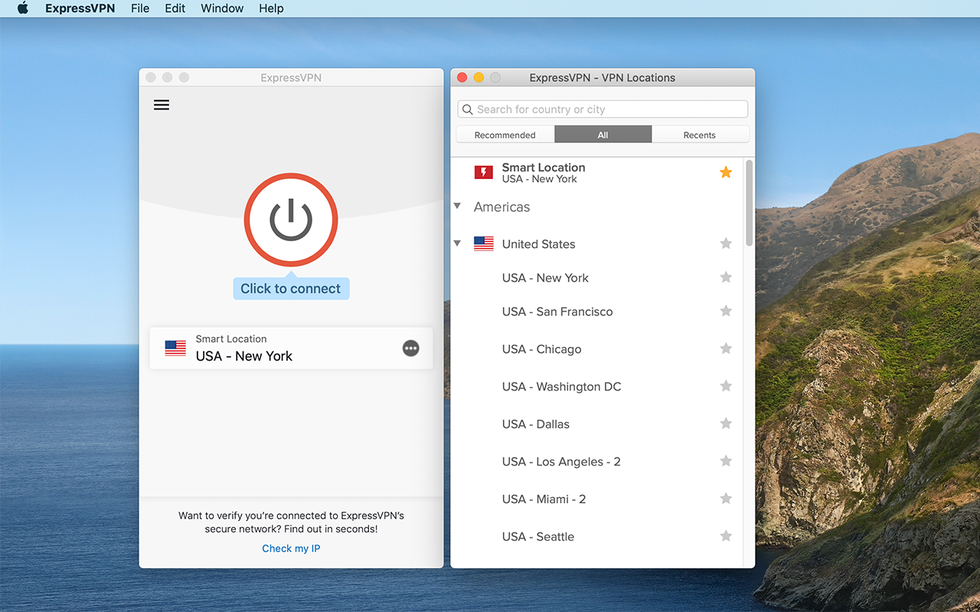The width and height of the screenshot is (980, 612).
Task: Open the hamburger menu in ExpressVPN
Action: click(161, 104)
